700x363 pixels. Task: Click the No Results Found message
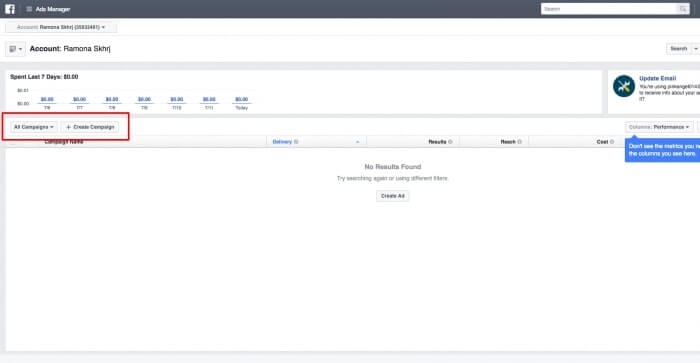coord(393,167)
